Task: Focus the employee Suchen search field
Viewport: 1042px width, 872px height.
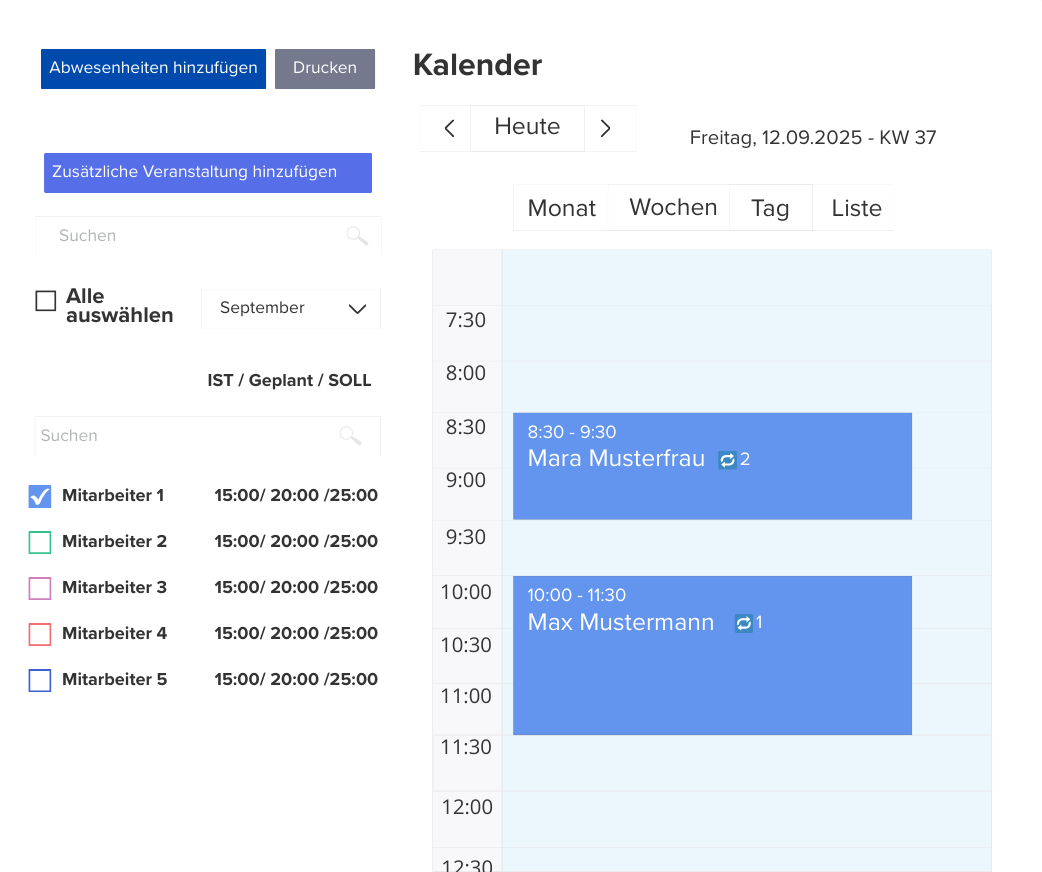Action: 208,436
